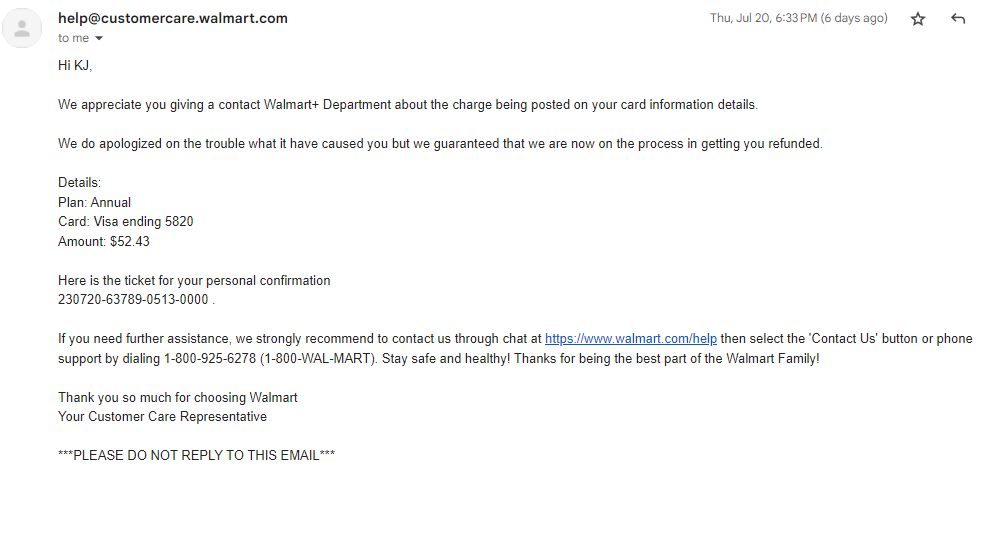Click the 'PLEASE DO NOT REPLY' notice
992x543 pixels.
(196, 456)
